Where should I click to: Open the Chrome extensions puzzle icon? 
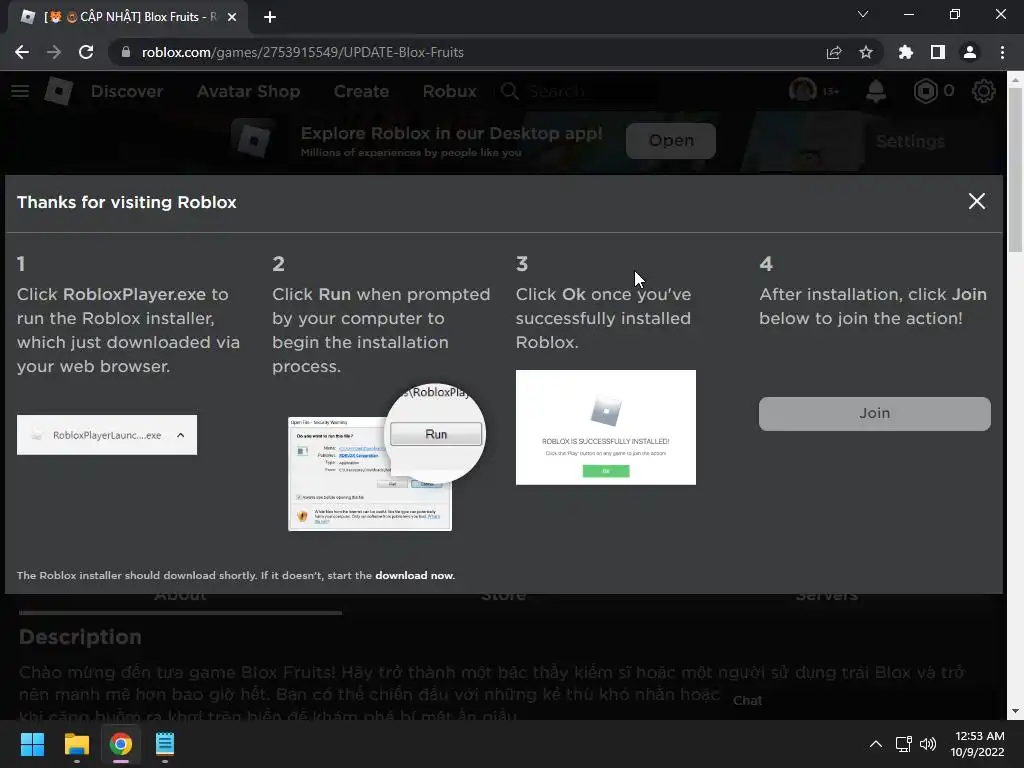905,52
